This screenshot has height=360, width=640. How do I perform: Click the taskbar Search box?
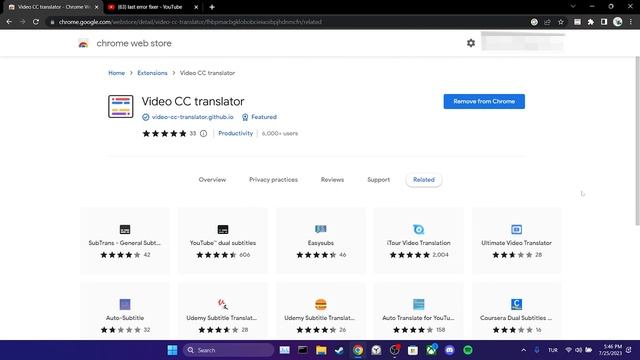tap(229, 350)
